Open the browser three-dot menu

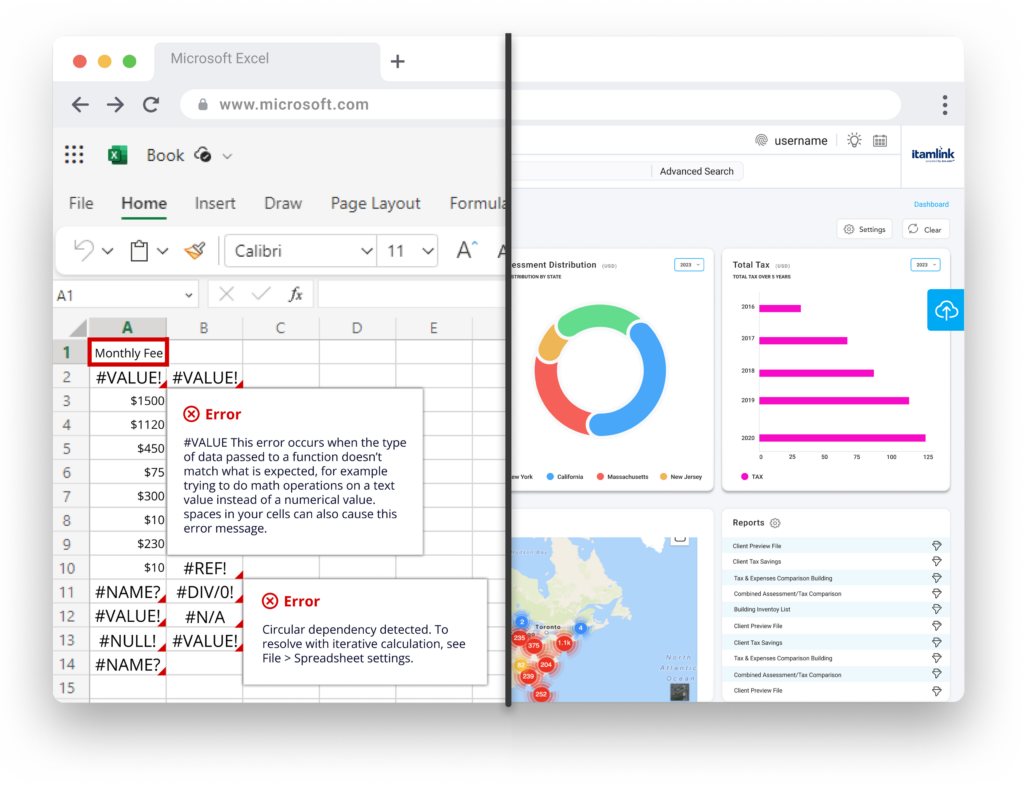(x=944, y=104)
